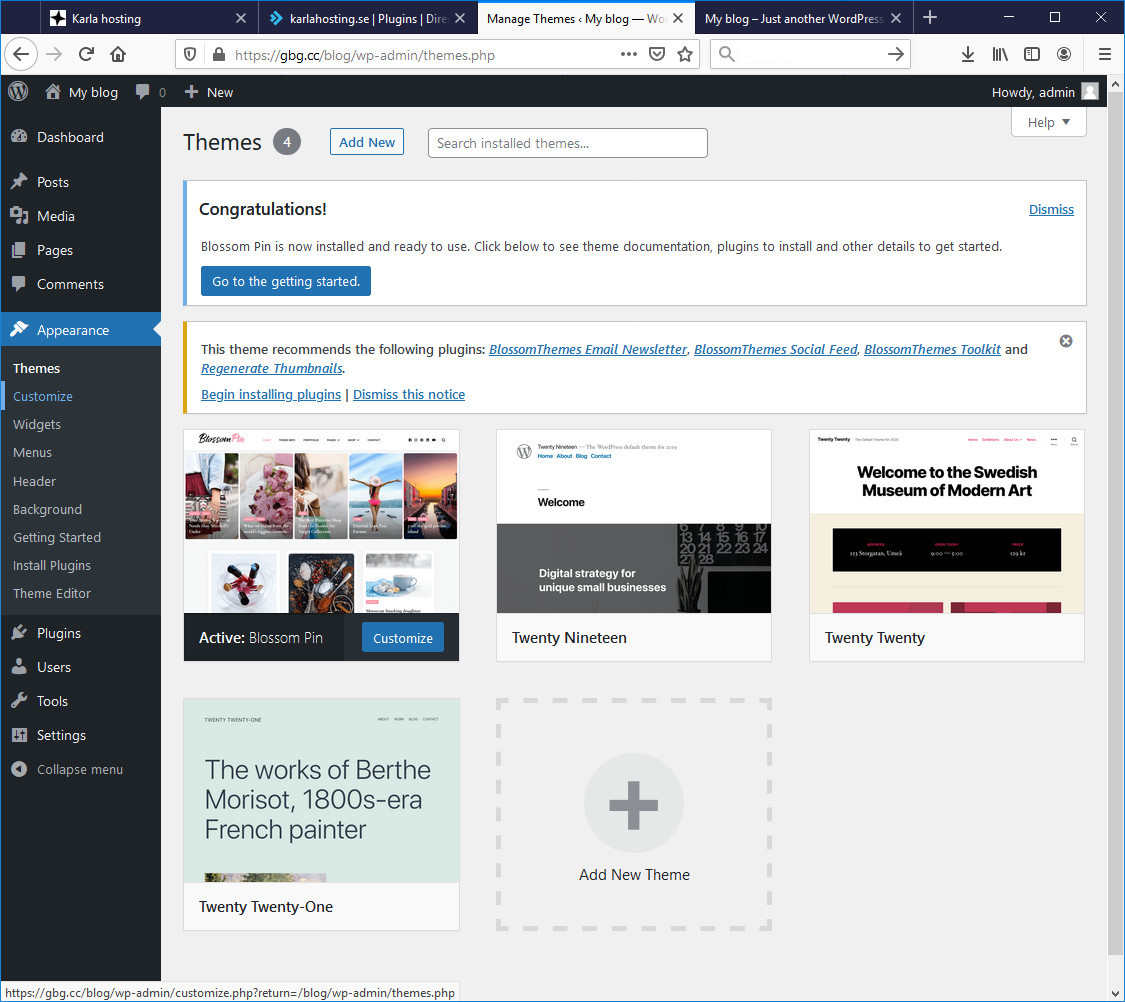Open Theme Editor submenu link

tap(52, 593)
